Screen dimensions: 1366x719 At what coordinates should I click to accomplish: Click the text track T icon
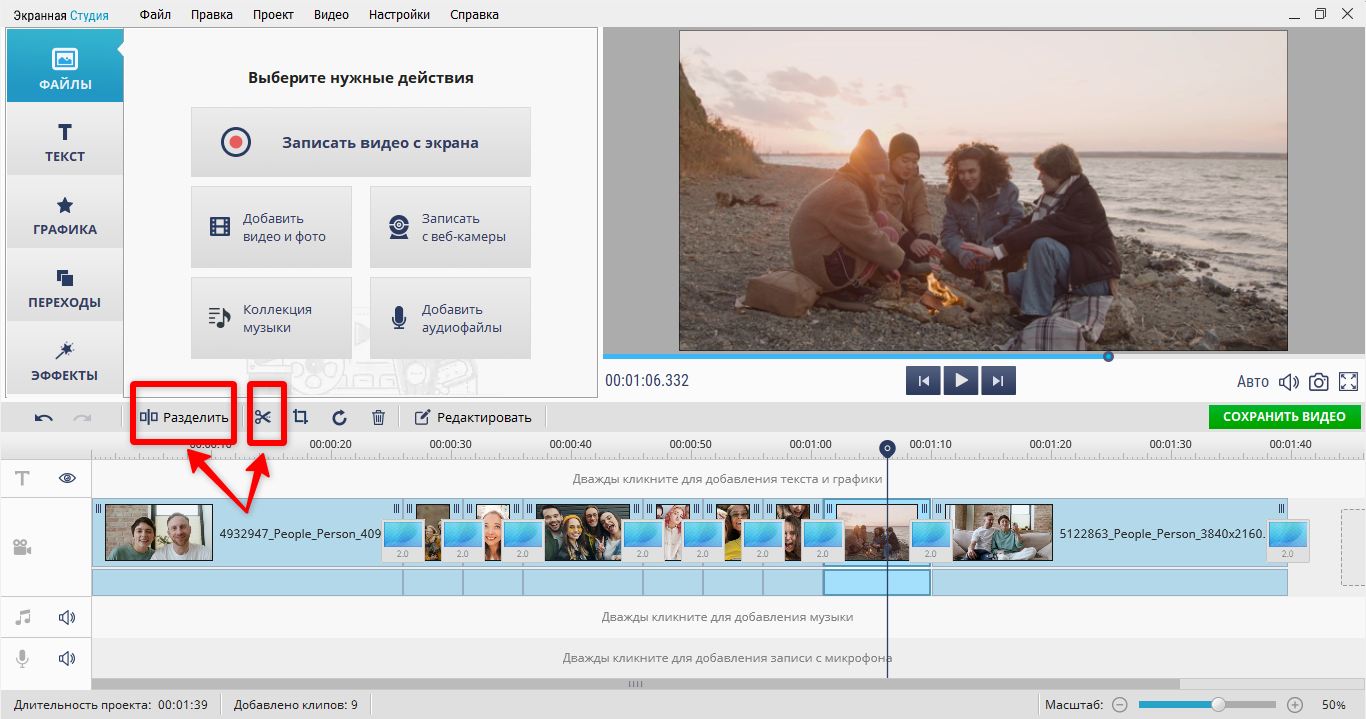(22, 478)
